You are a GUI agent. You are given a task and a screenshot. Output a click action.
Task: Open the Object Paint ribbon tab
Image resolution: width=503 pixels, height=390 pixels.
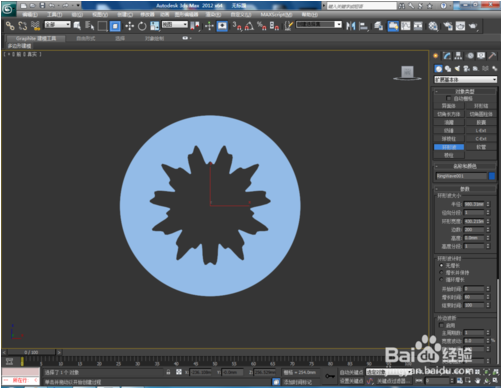point(154,38)
